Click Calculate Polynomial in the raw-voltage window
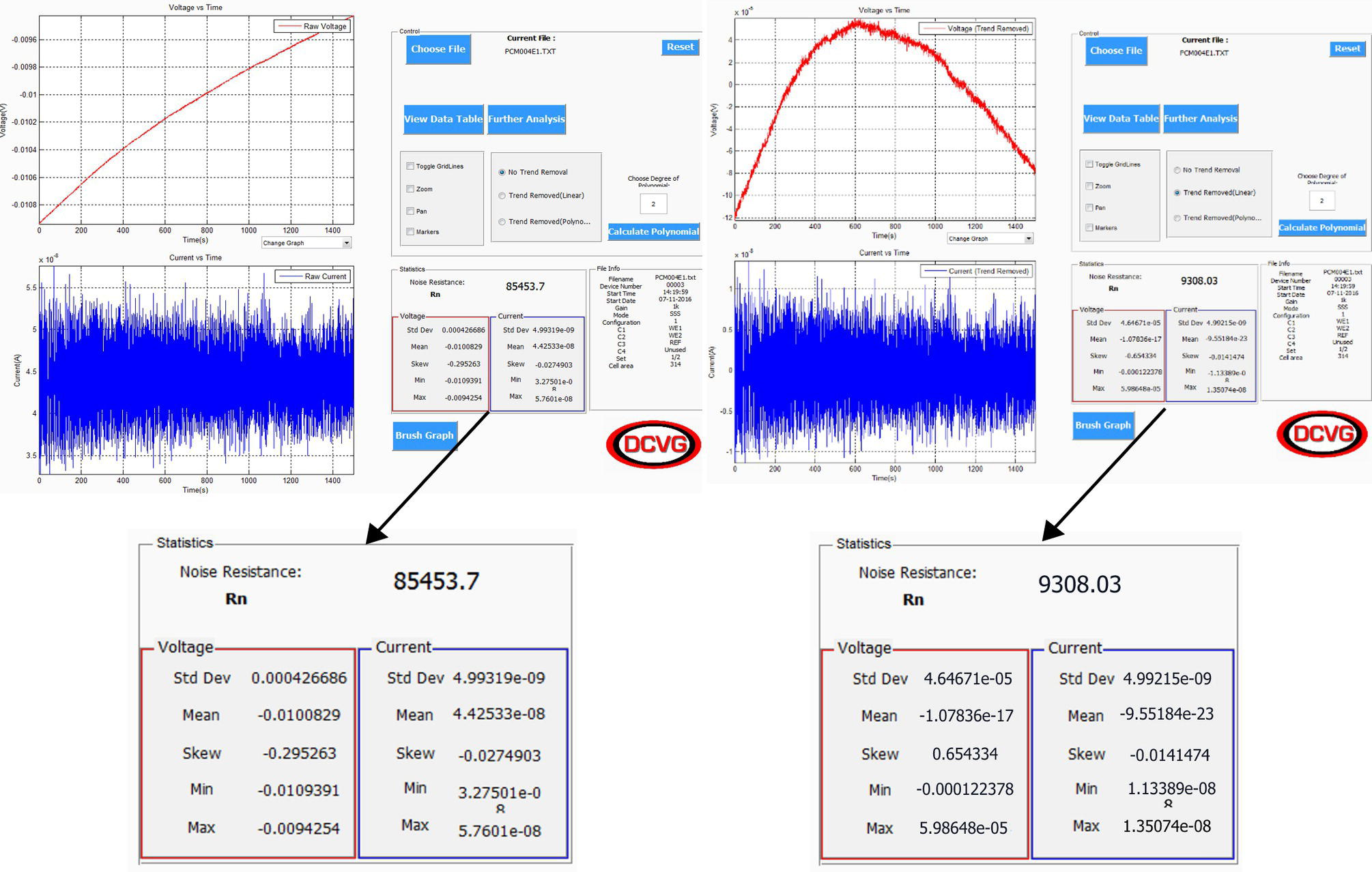Viewport: 1372px width, 872px height. coord(653,231)
